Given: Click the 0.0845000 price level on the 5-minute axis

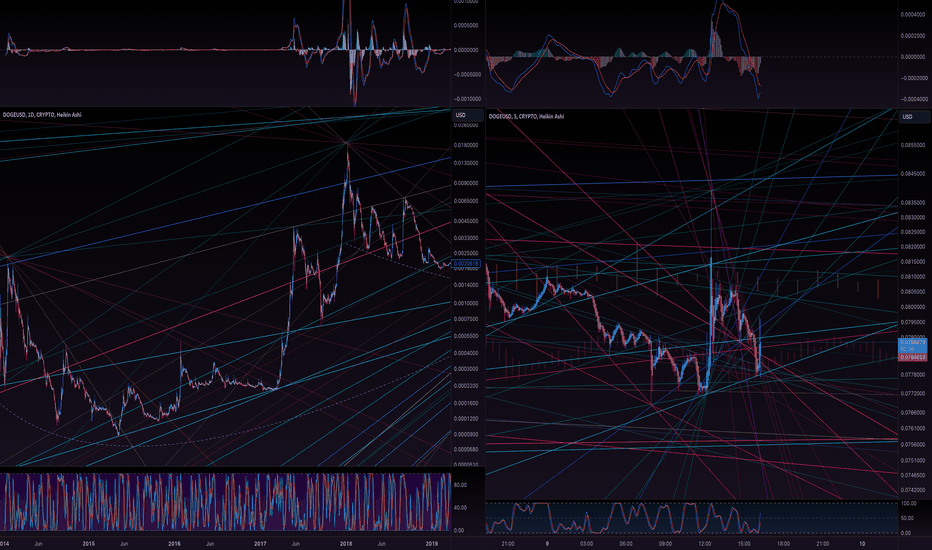Looking at the screenshot, I should click(913, 174).
